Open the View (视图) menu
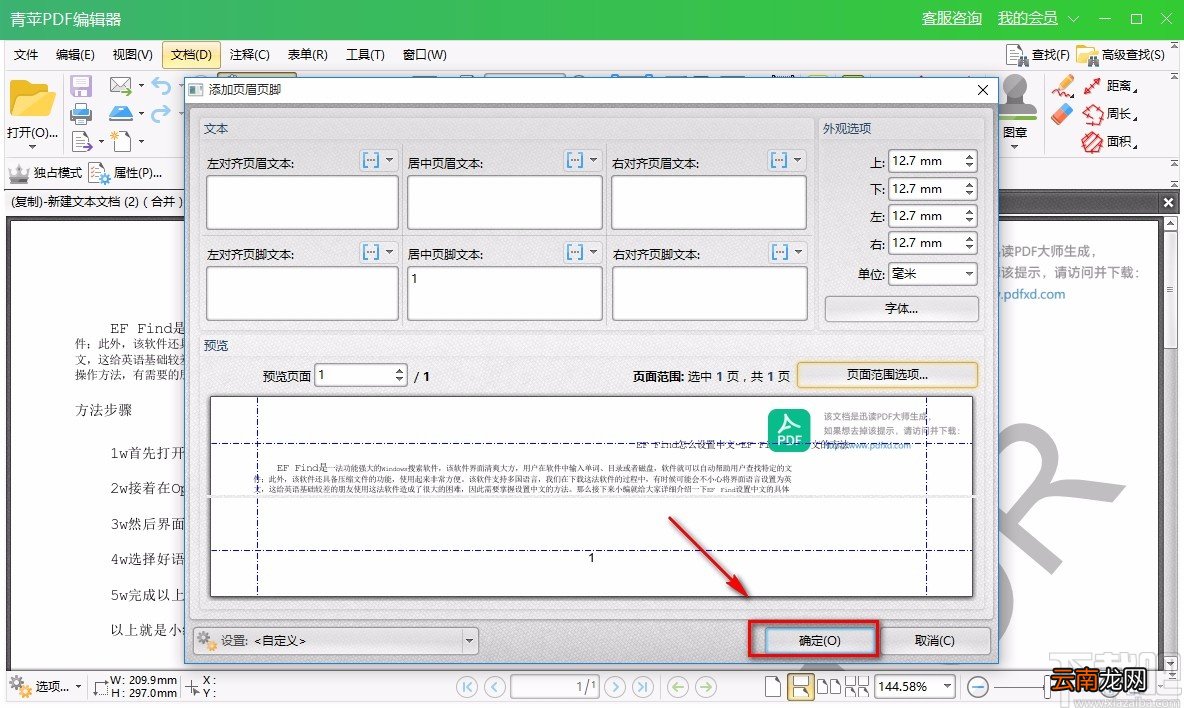 pos(132,55)
